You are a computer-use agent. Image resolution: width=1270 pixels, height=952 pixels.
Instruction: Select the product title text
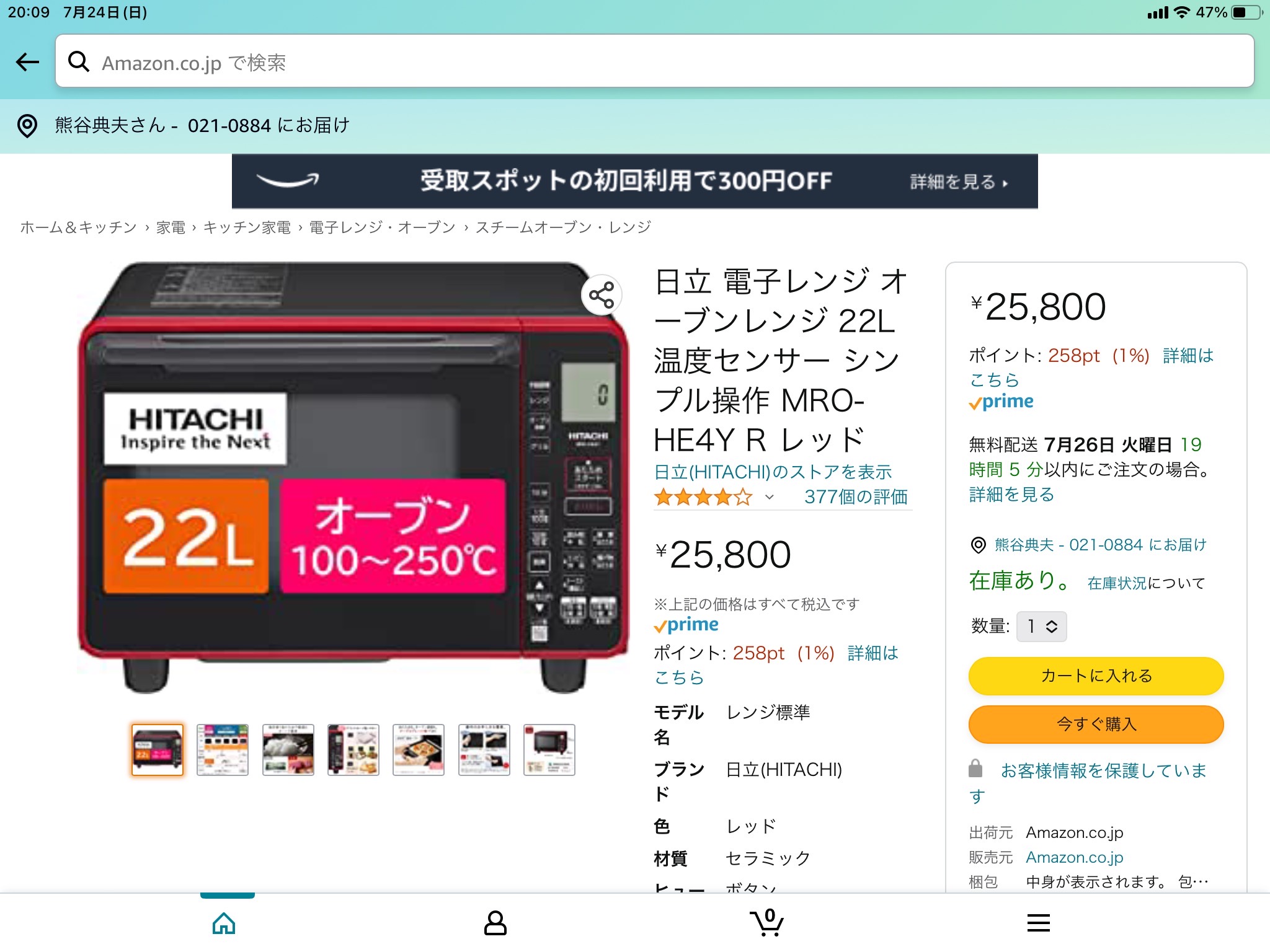(x=781, y=361)
